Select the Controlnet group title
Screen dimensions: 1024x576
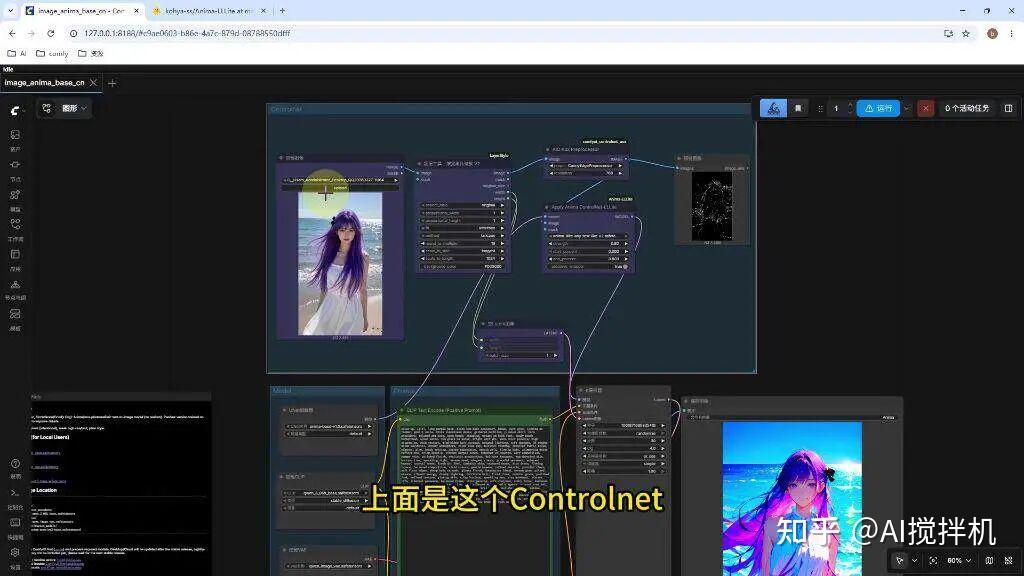[x=287, y=109]
